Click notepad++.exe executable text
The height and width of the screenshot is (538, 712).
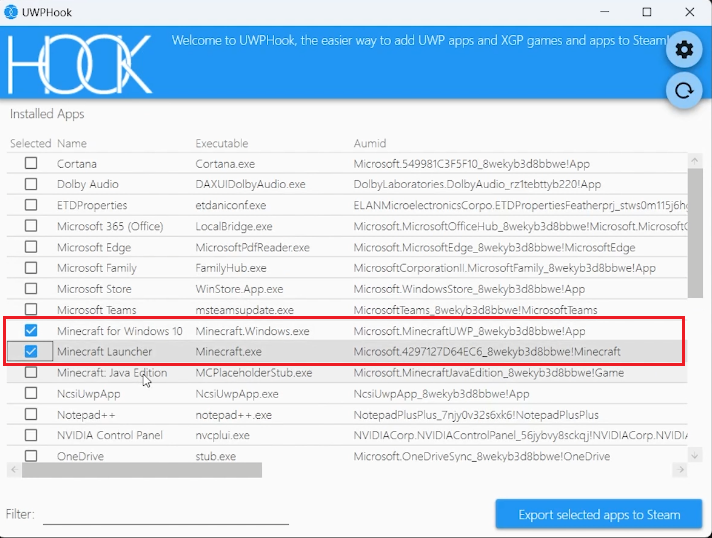coord(233,415)
